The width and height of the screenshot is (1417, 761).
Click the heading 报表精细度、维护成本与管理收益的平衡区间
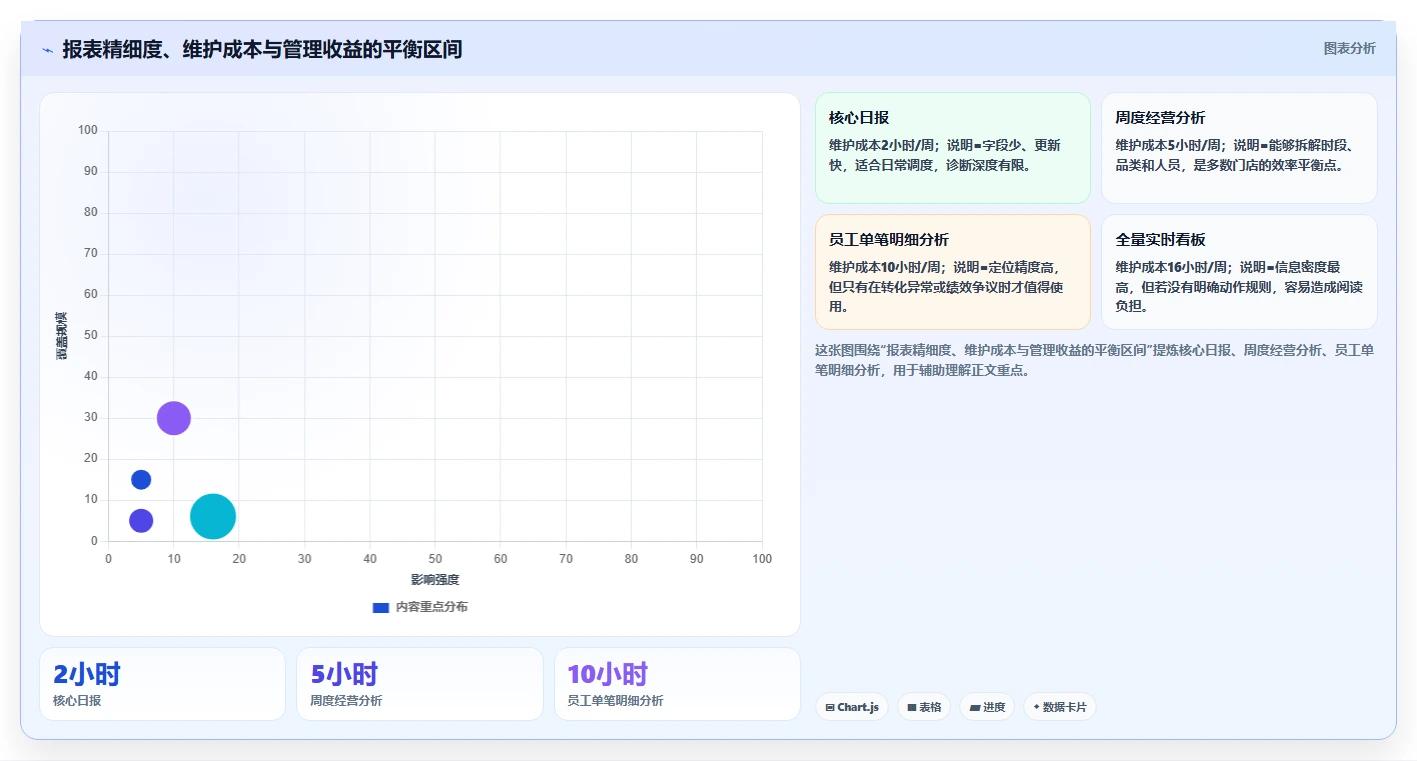coord(262,49)
